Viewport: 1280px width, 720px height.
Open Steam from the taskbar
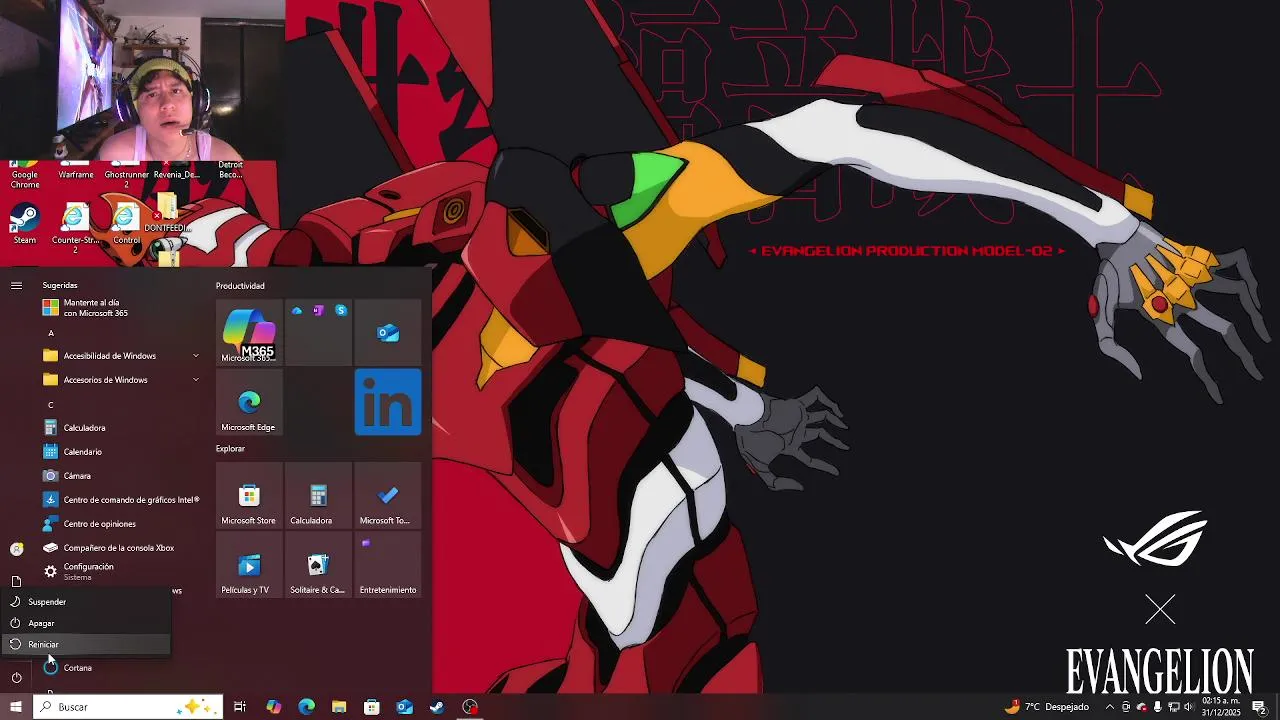tap(437, 707)
